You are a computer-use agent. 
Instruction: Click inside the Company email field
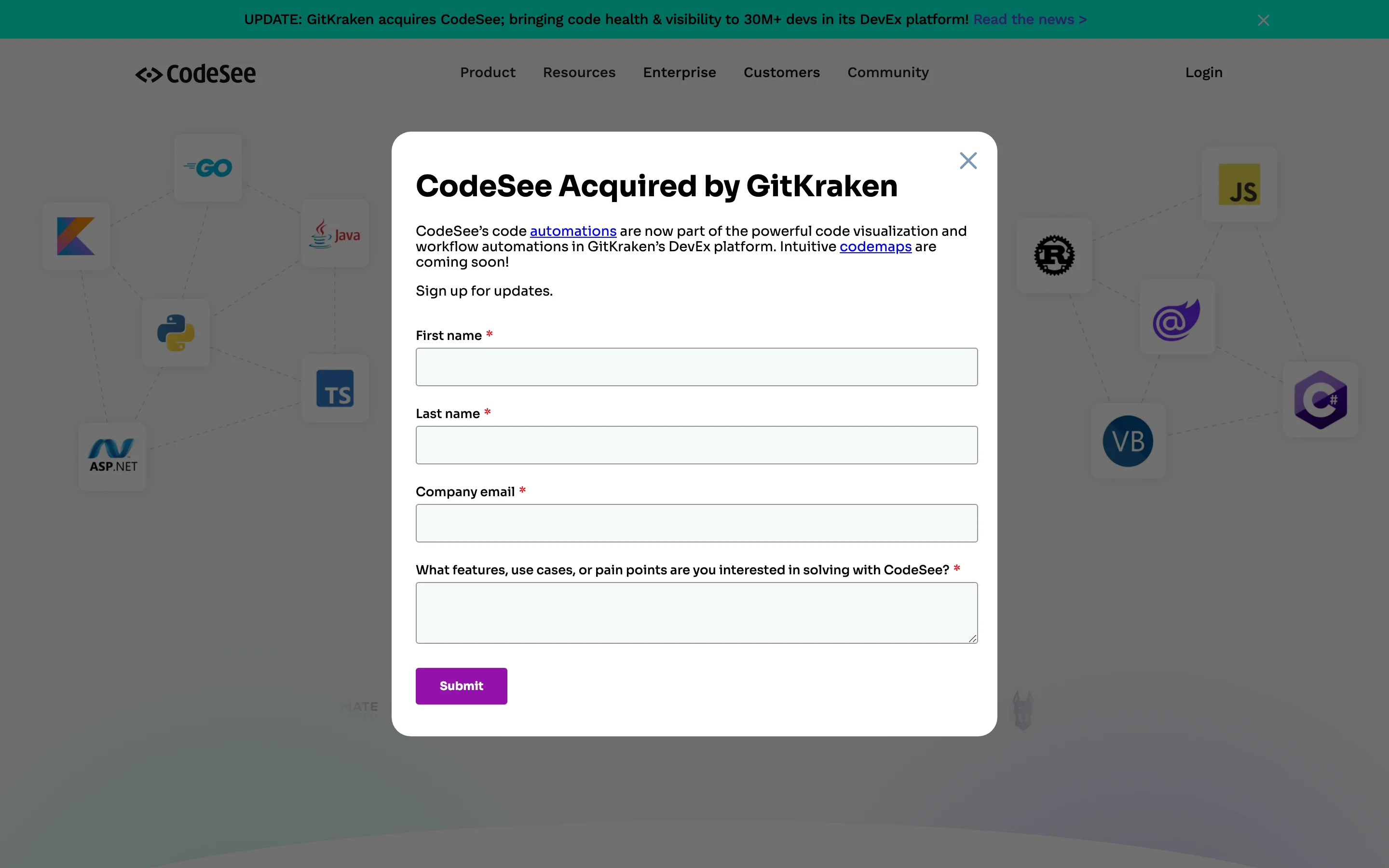pyautogui.click(x=695, y=522)
